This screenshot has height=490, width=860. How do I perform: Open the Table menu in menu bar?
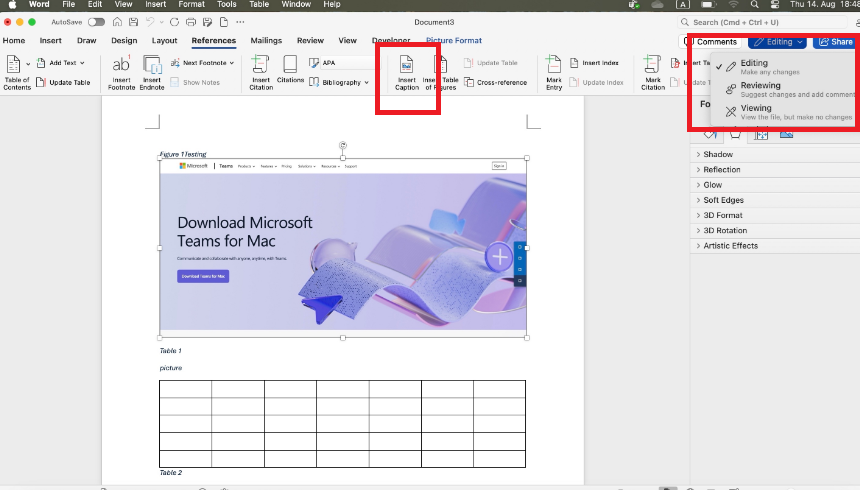pyautogui.click(x=259, y=4)
